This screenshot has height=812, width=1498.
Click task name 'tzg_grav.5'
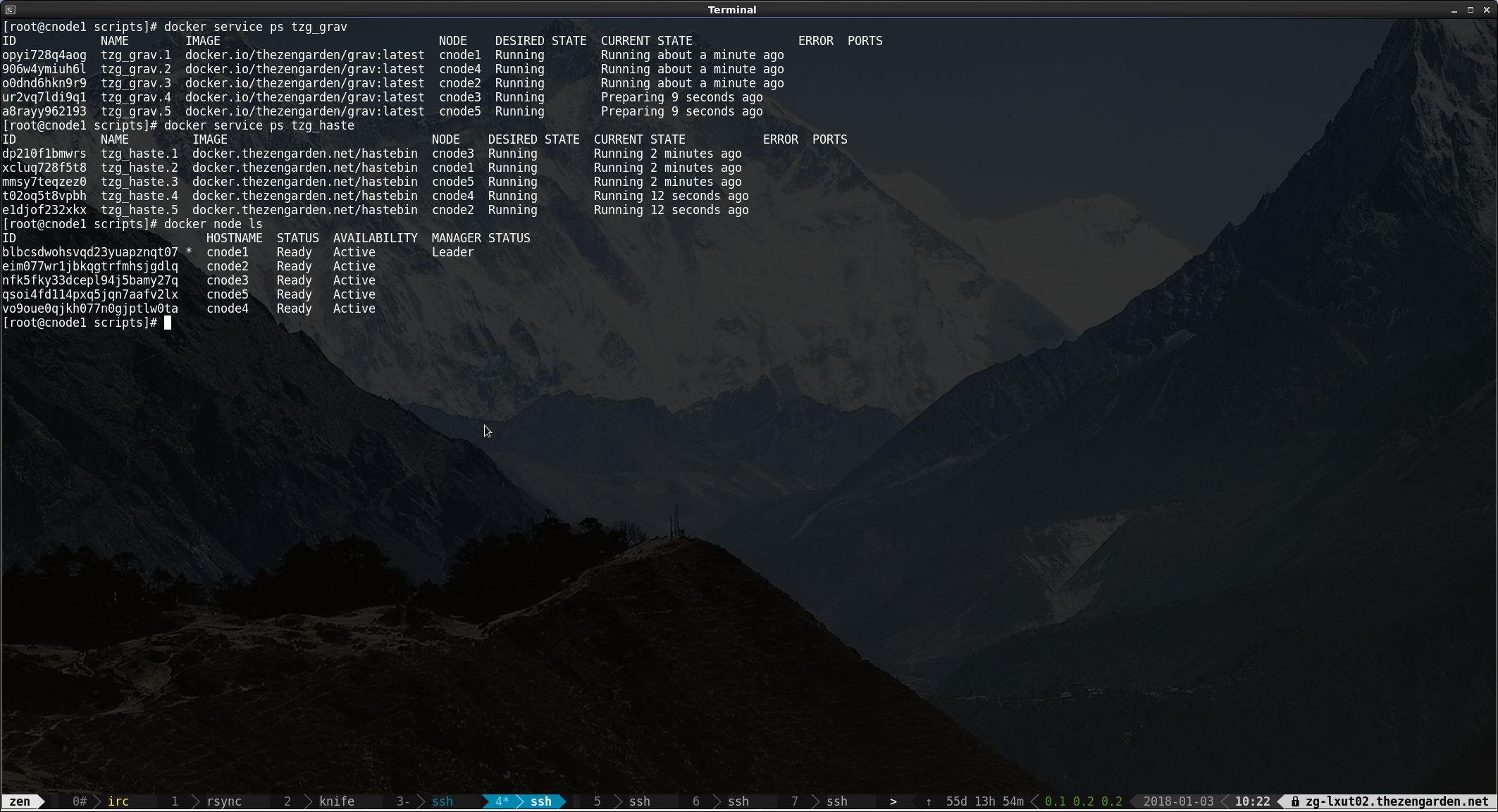pos(136,111)
